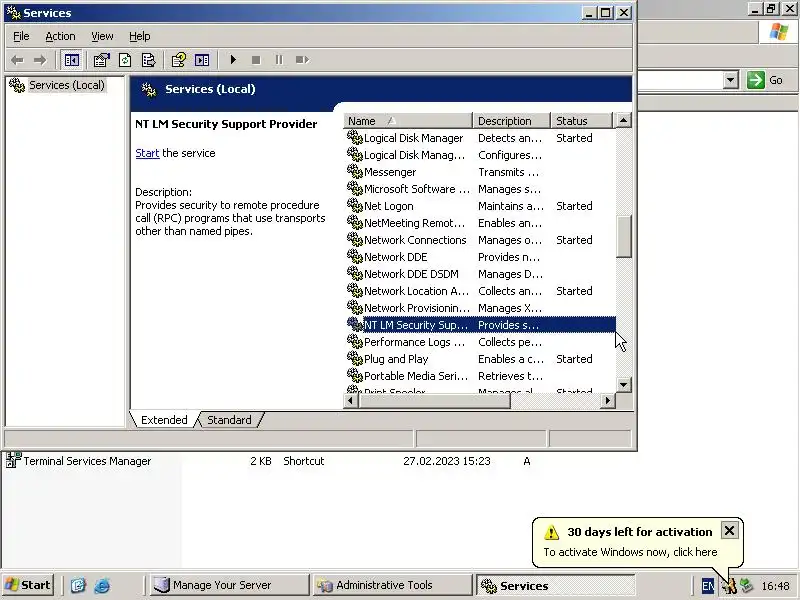Open the Help menu
This screenshot has width=800, height=600.
pos(139,36)
